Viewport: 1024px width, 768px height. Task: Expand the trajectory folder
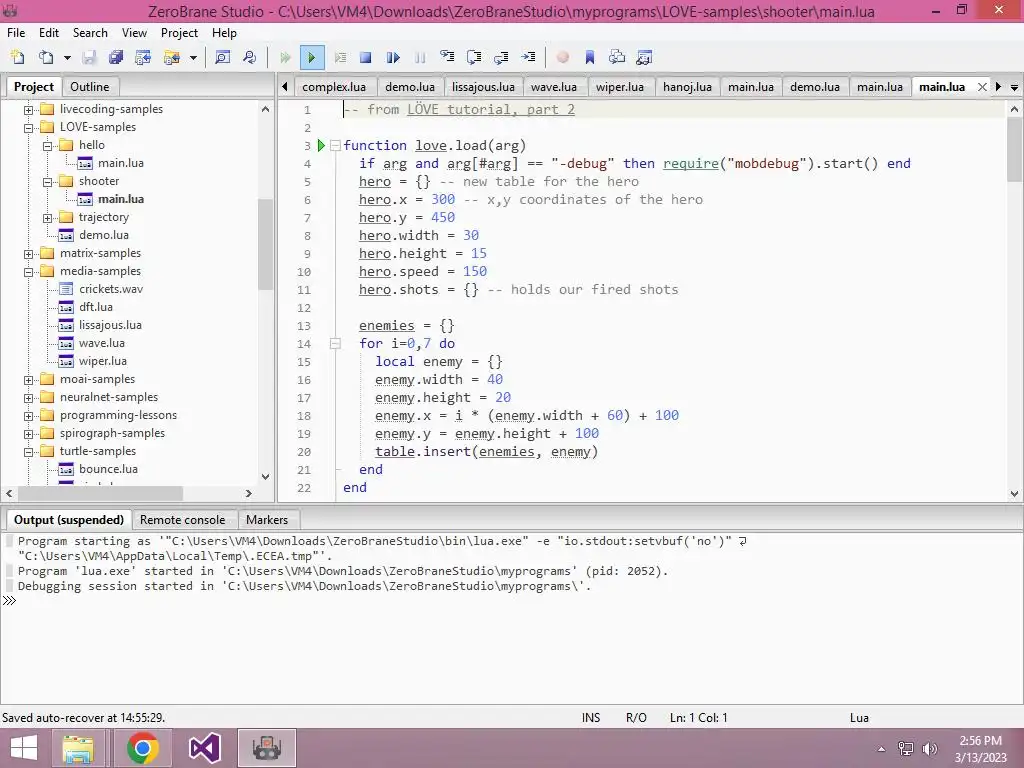click(x=48, y=218)
